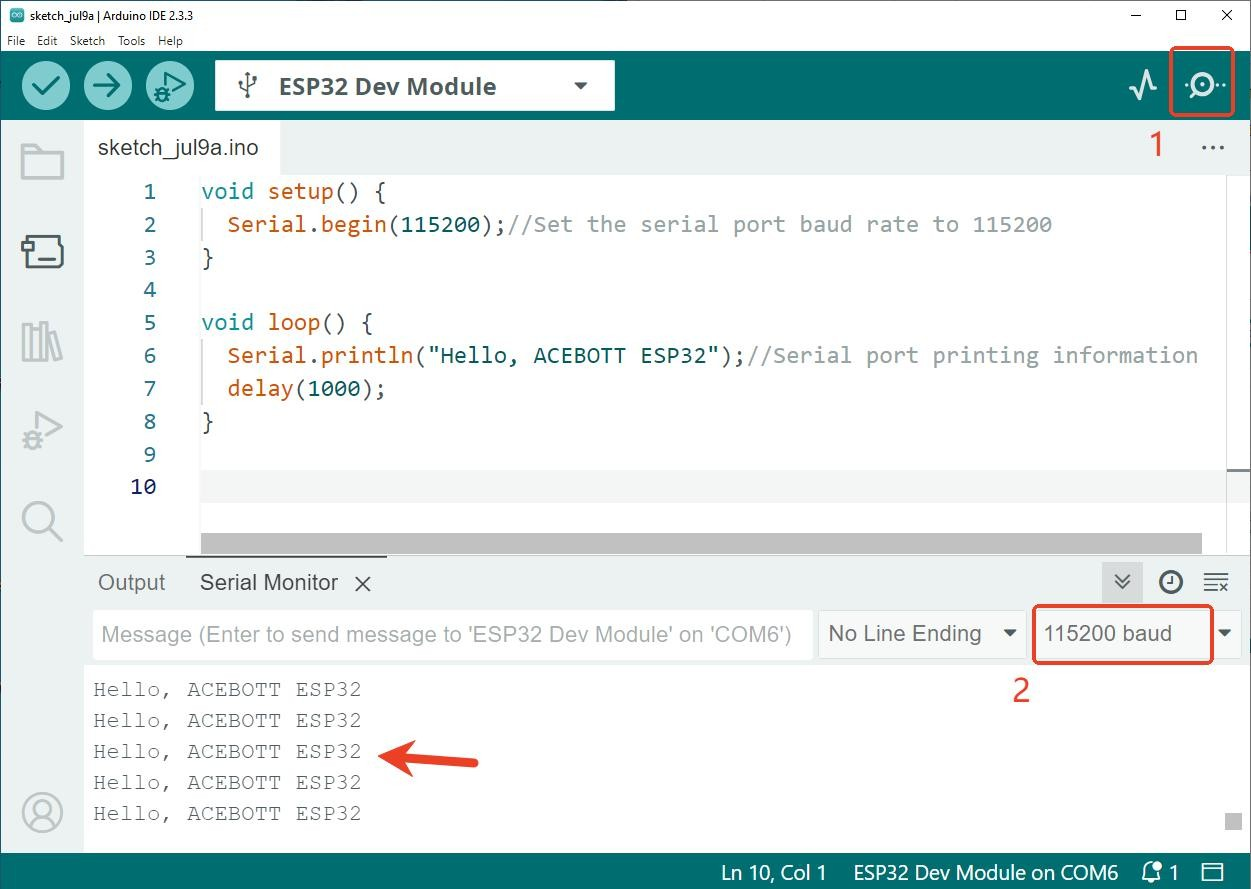Click the Arduino IDE title bar icon

click(x=16, y=15)
